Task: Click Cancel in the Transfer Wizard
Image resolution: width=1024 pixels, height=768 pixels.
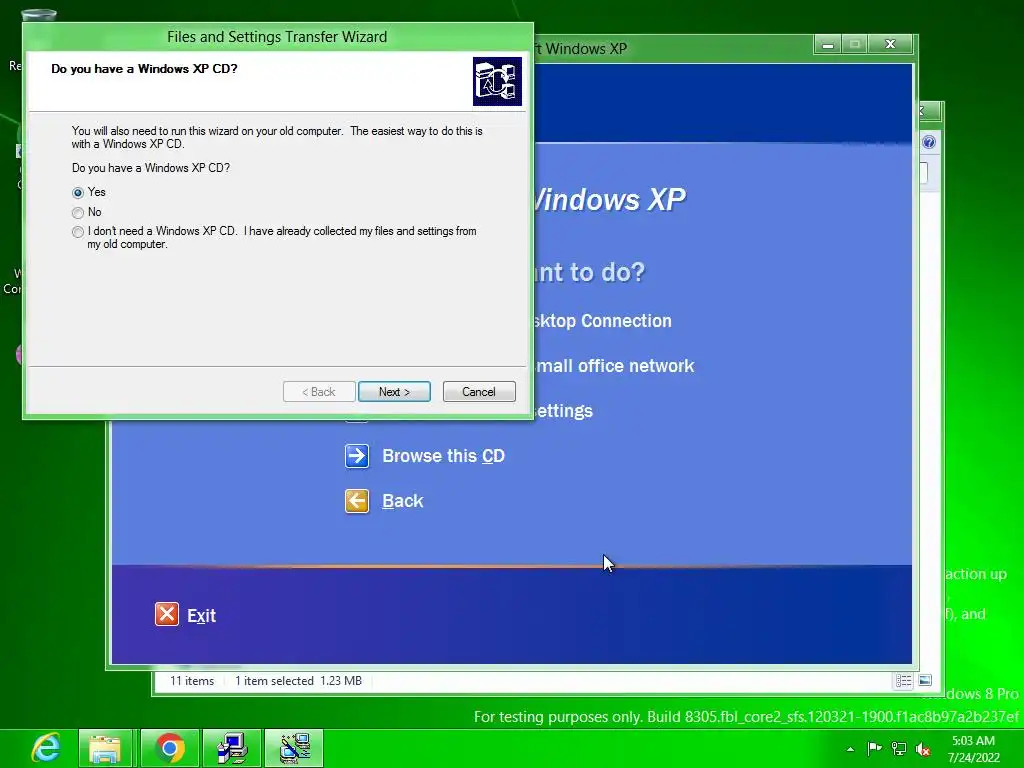Action: (x=479, y=392)
